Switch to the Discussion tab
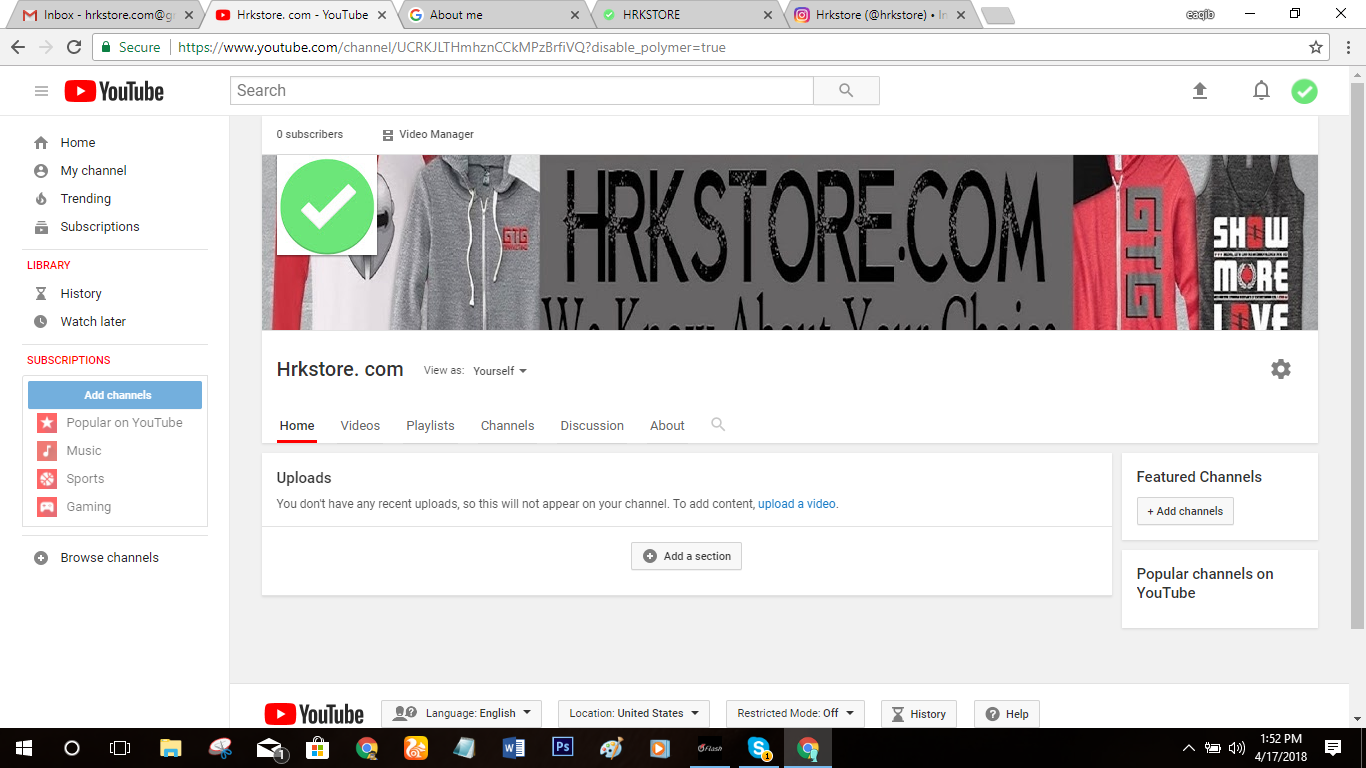The image size is (1366, 768). click(592, 426)
